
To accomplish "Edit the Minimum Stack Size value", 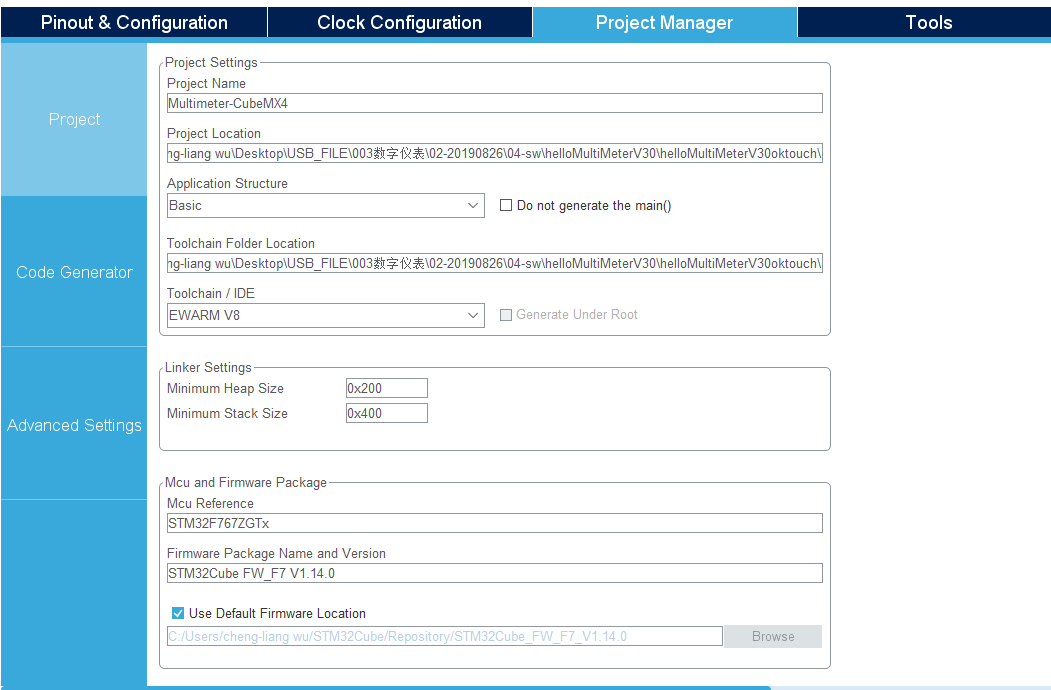I will coord(387,413).
